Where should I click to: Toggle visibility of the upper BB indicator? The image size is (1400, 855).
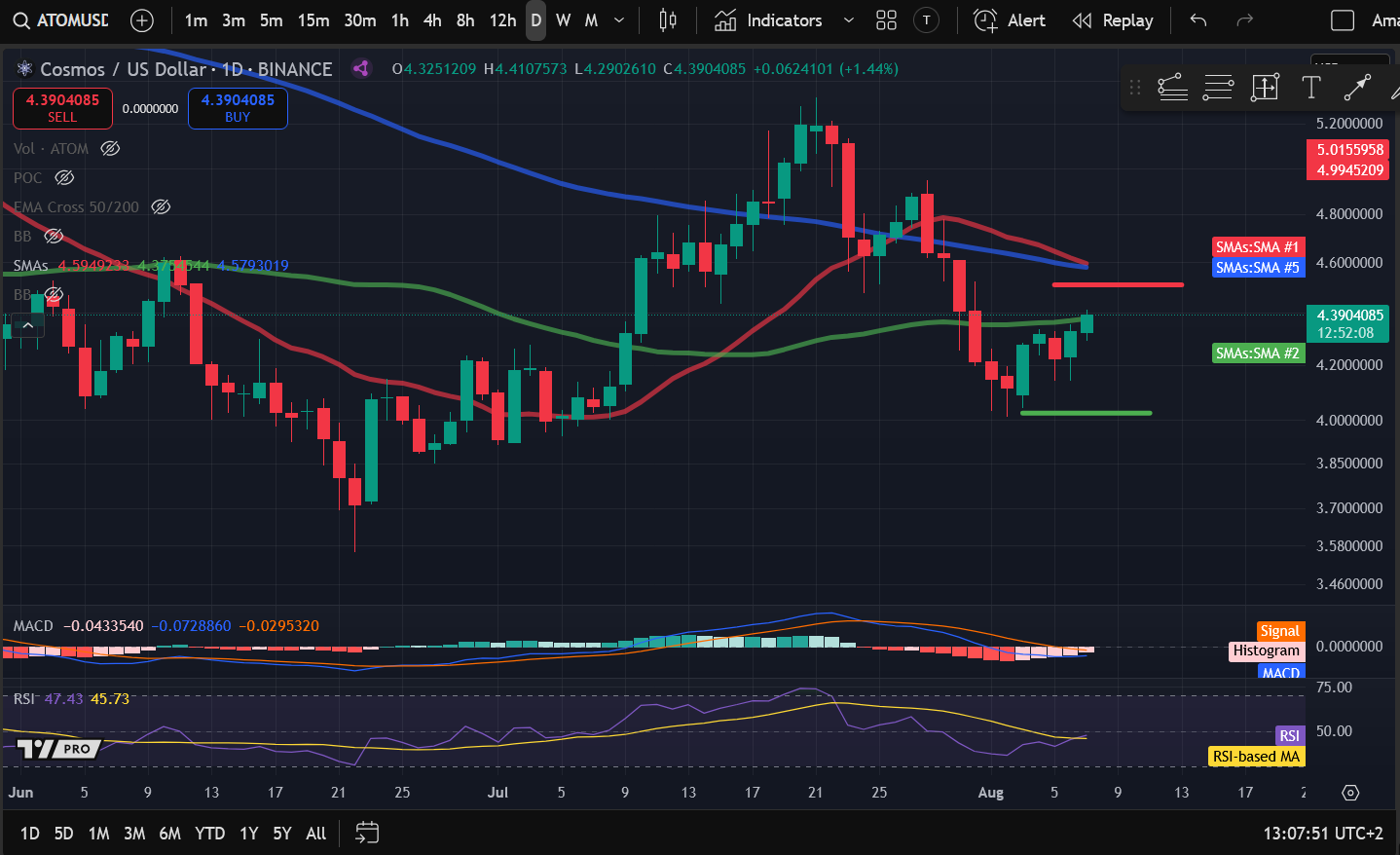point(54,236)
